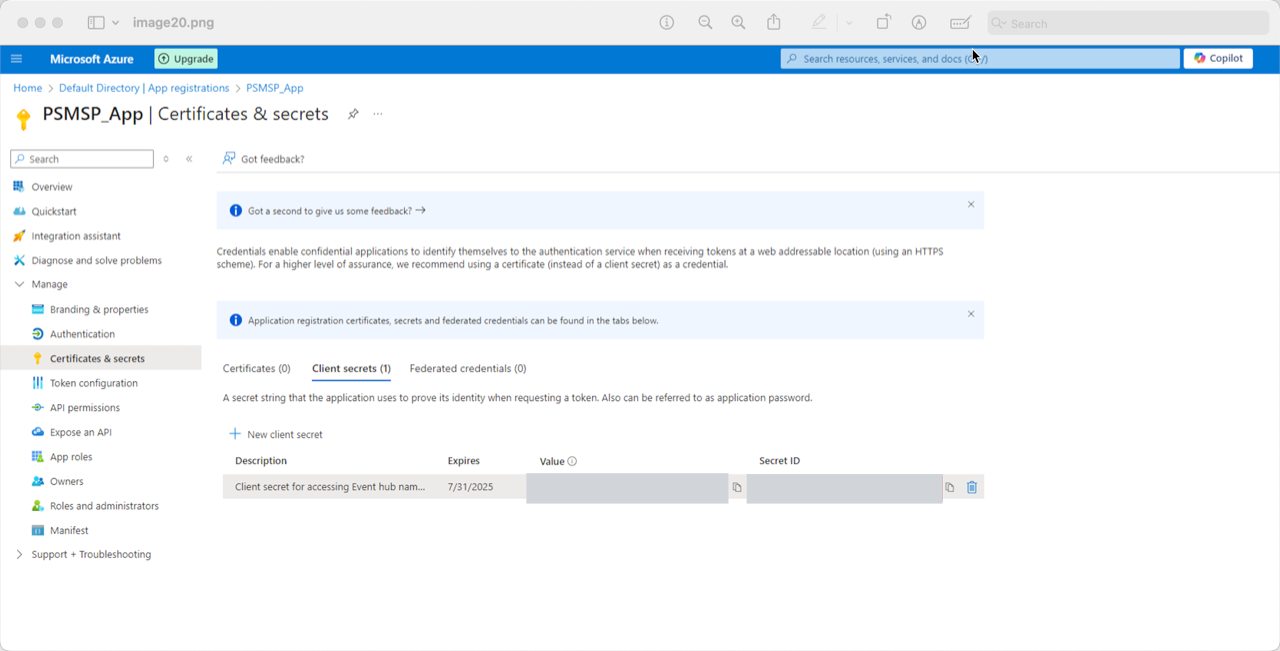The height and width of the screenshot is (651, 1280).
Task: Copy the Secret ID to clipboard
Action: tap(950, 487)
